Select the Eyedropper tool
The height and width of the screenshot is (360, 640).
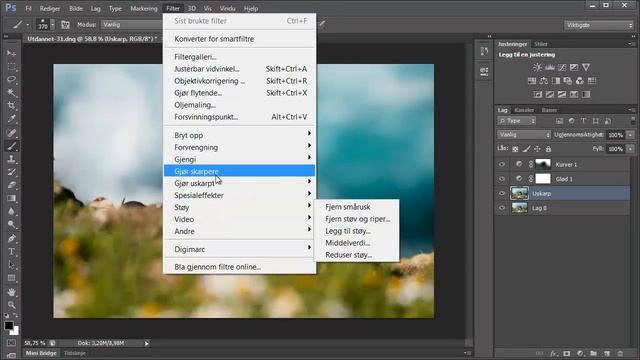click(11, 119)
